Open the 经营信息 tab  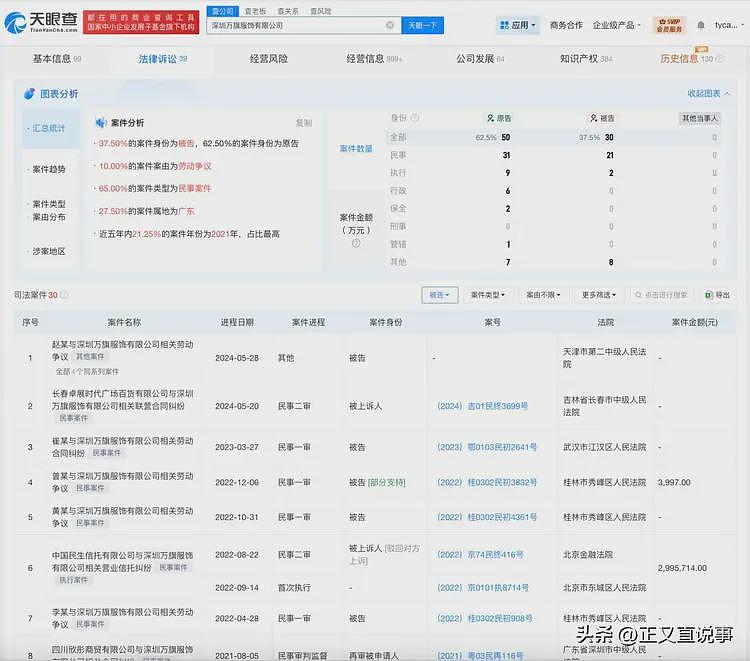click(x=374, y=59)
